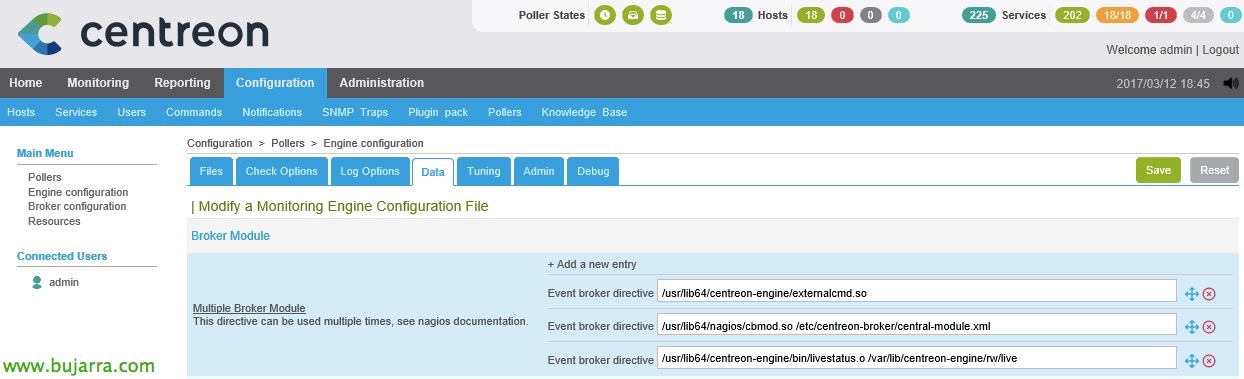Screen dimensions: 1244x379
Task: Toggle the sound speaker icon
Action: (1229, 84)
